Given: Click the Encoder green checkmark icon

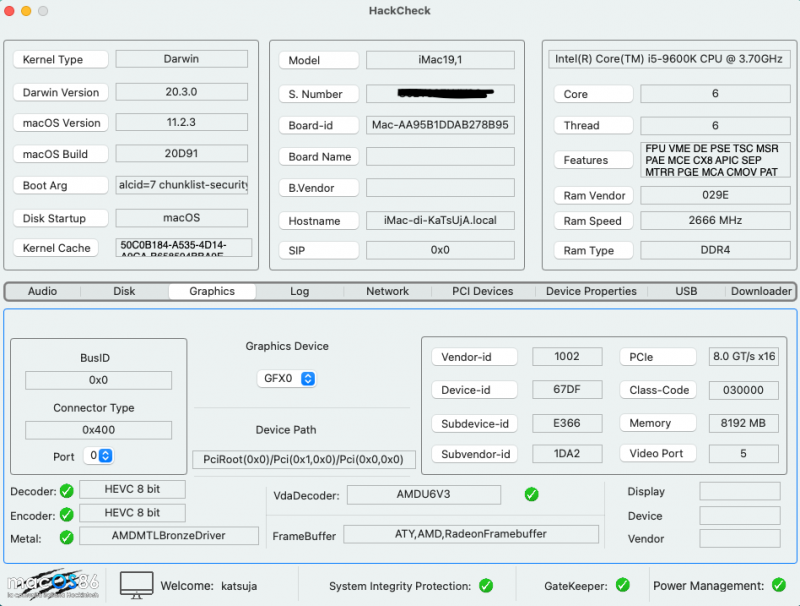Looking at the screenshot, I should tap(67, 515).
